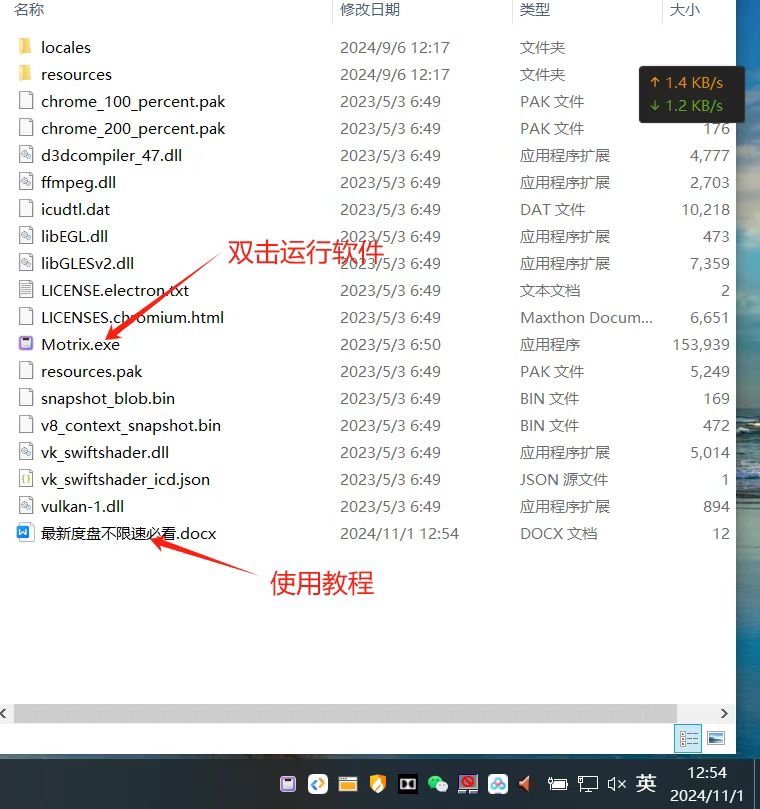Toggle the 英 input method indicator
This screenshot has height=809, width=760.
pos(646,784)
